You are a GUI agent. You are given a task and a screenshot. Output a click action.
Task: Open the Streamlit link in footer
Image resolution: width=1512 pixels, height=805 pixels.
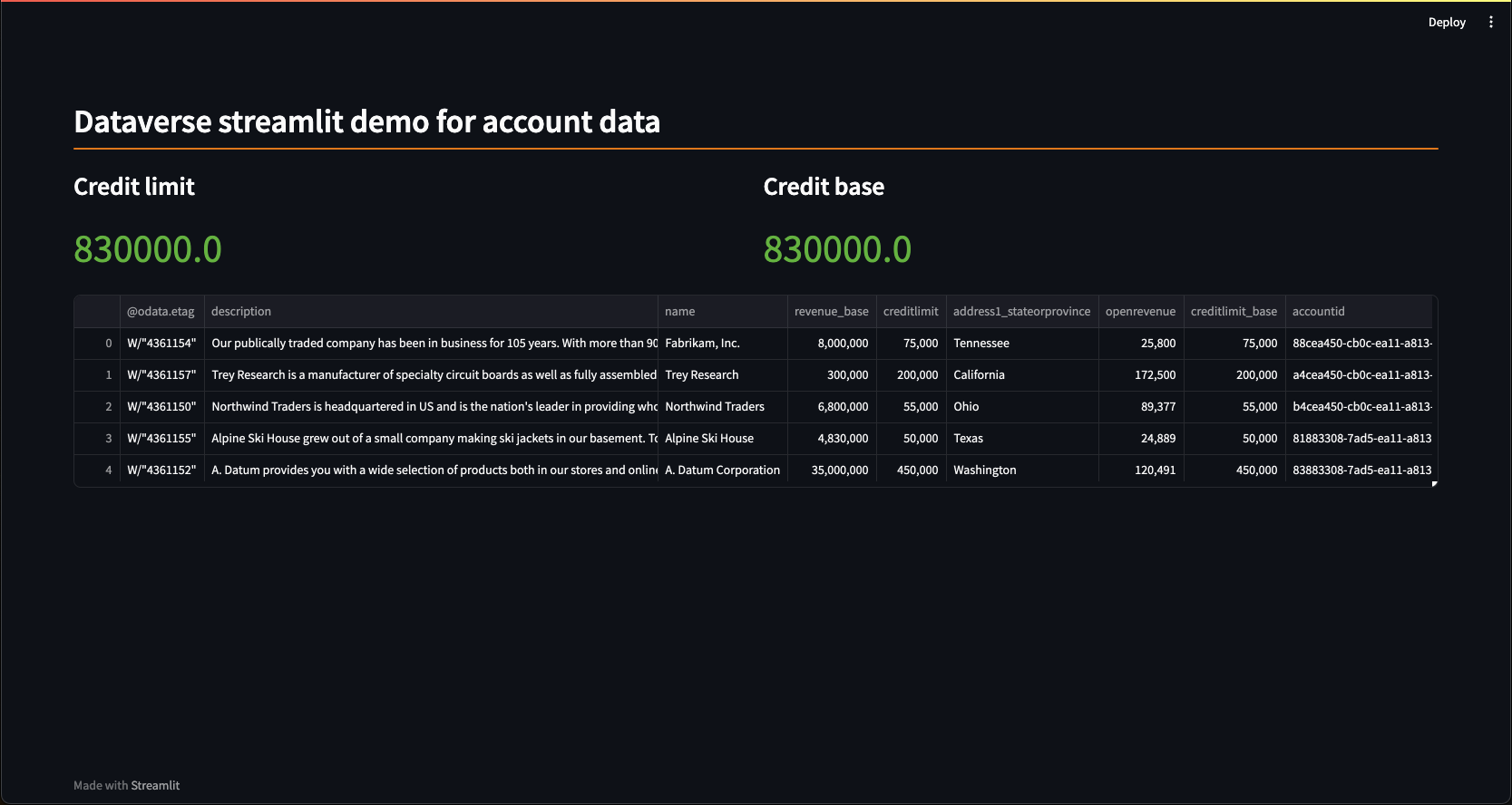coord(155,785)
